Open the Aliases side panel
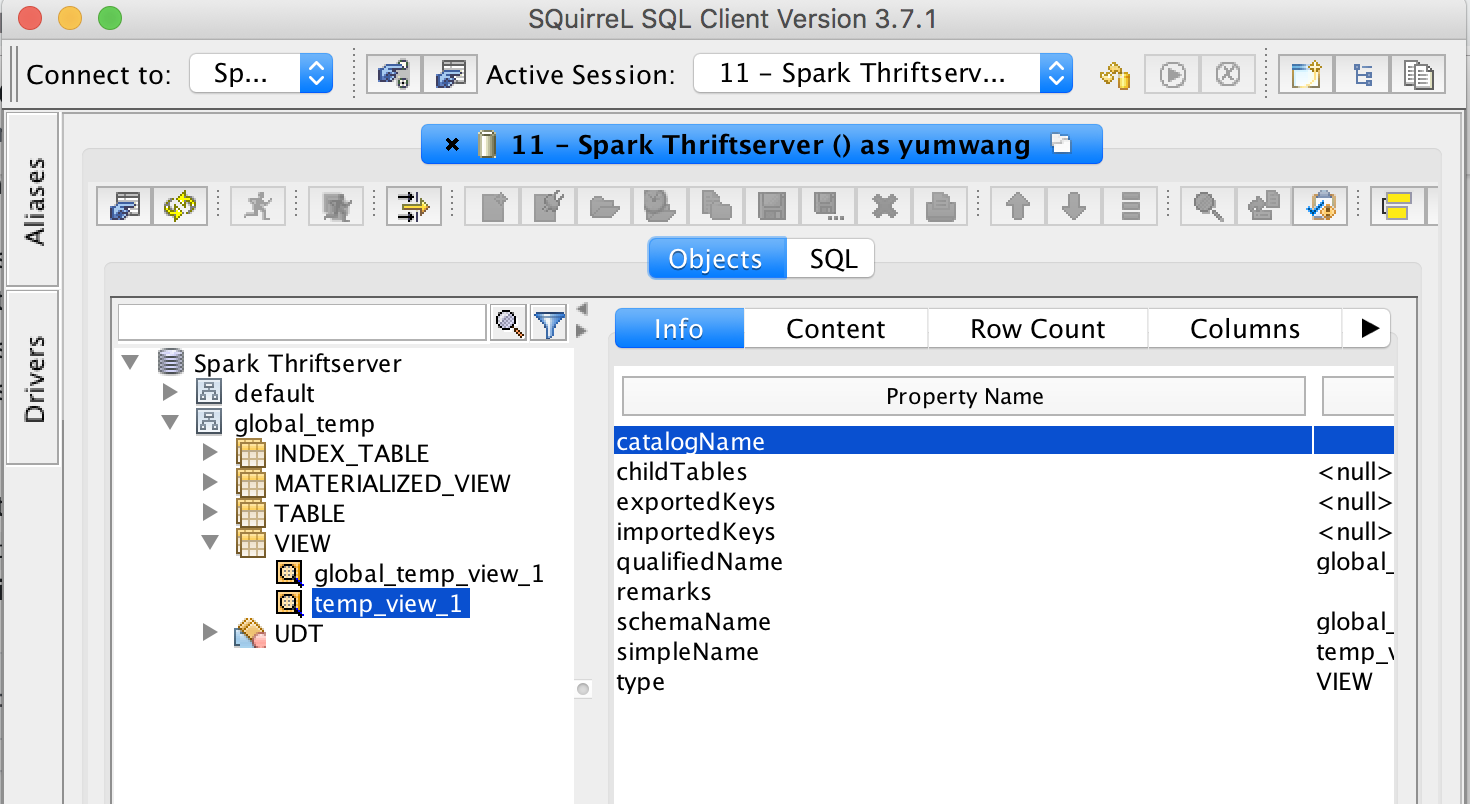This screenshot has height=804, width=1470. pyautogui.click(x=33, y=200)
